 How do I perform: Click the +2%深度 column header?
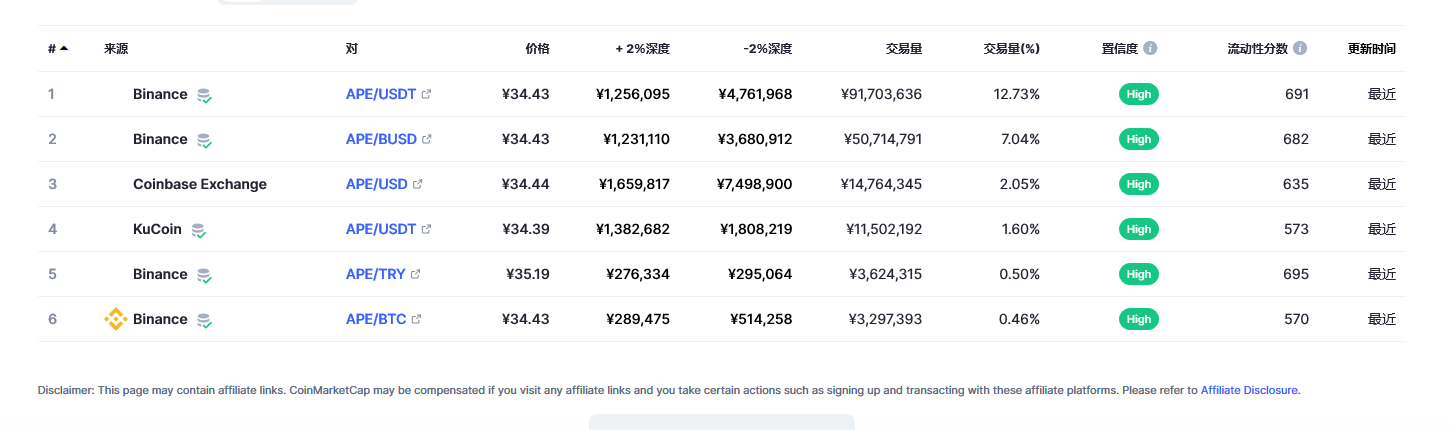click(643, 48)
